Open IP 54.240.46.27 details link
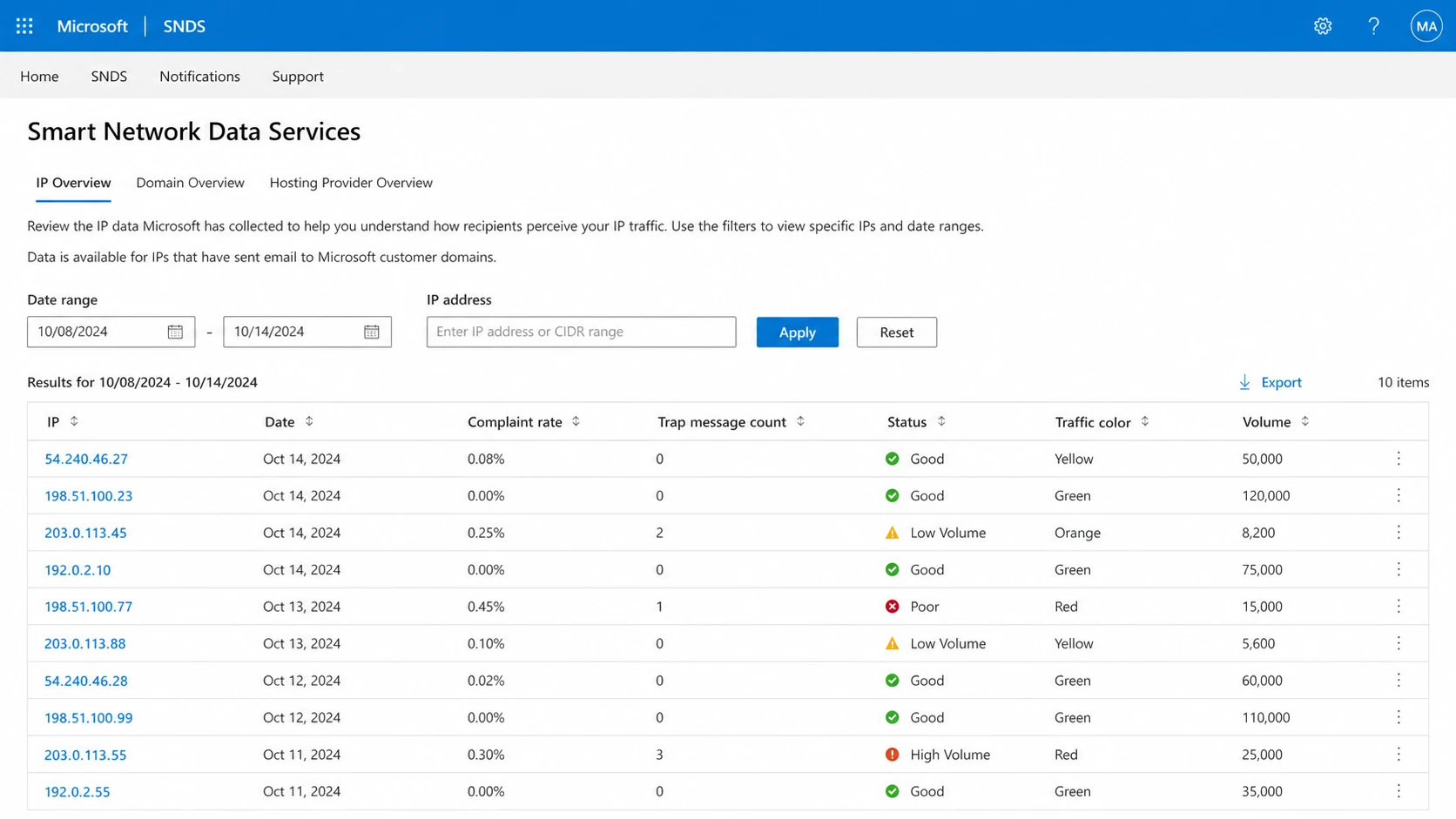This screenshot has width=1456, height=819. coord(86,459)
